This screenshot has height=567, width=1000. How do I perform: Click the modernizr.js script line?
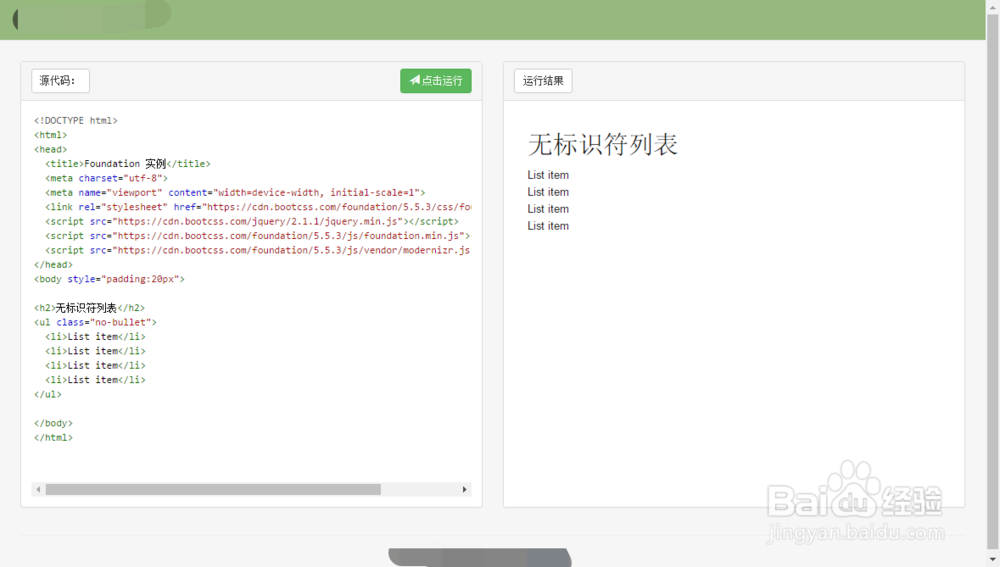258,251
